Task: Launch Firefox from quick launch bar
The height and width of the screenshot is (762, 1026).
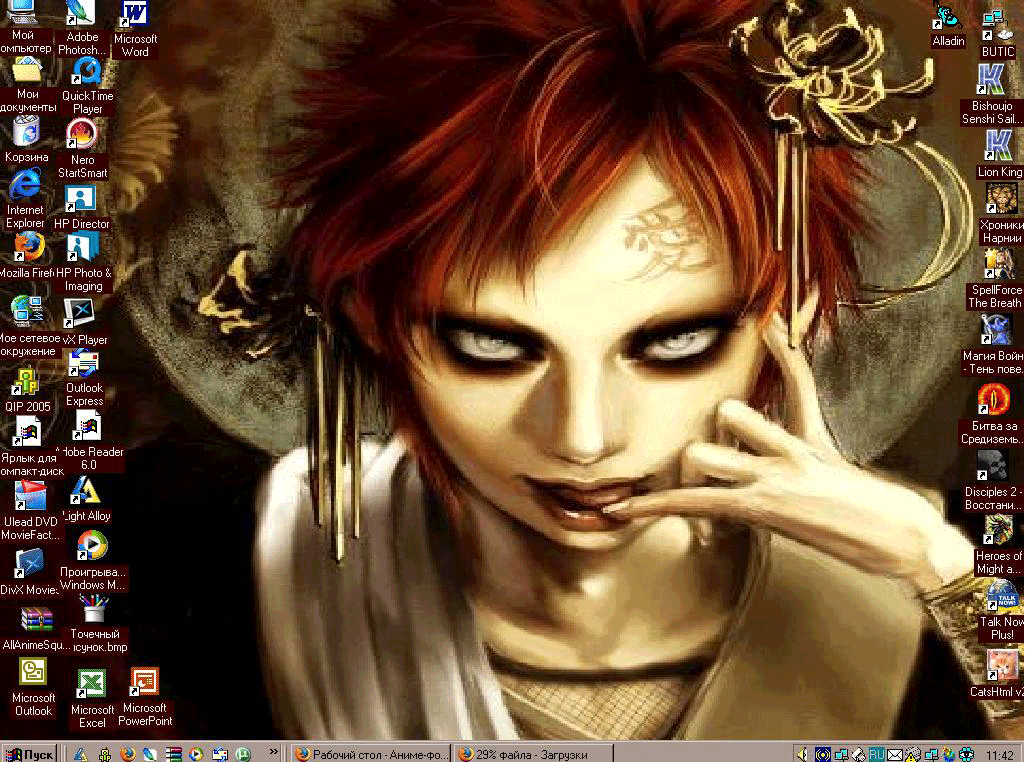Action: (128, 754)
